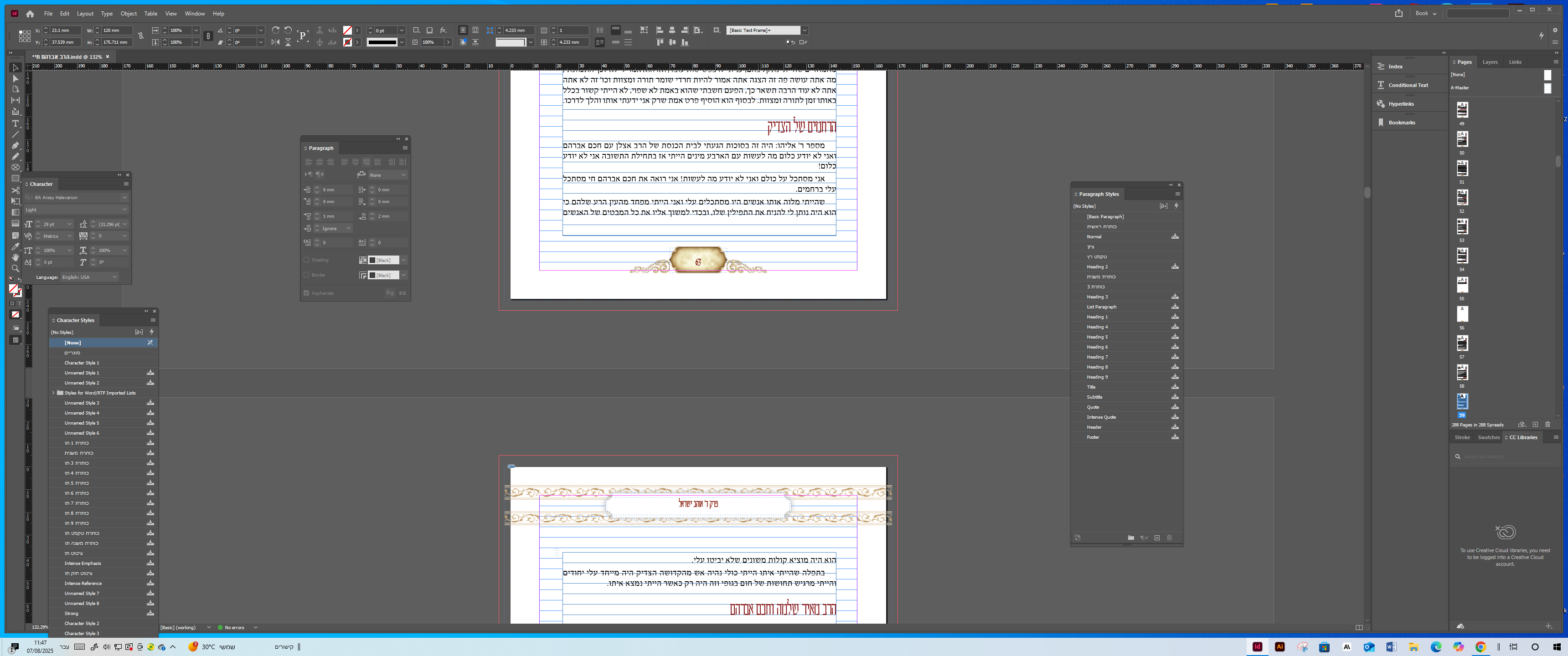Choose the Hand tool

[x=15, y=257]
